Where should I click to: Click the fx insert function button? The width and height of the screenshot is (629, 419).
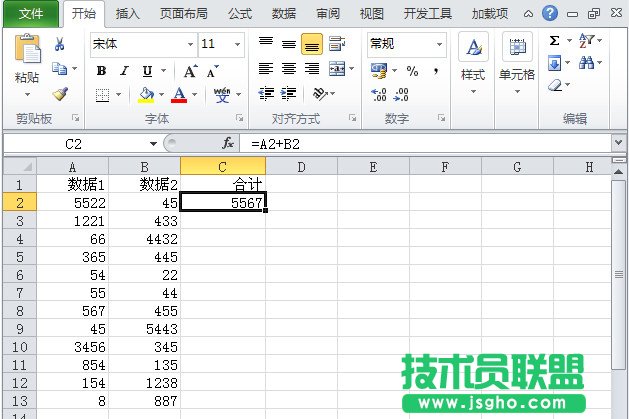tap(228, 143)
